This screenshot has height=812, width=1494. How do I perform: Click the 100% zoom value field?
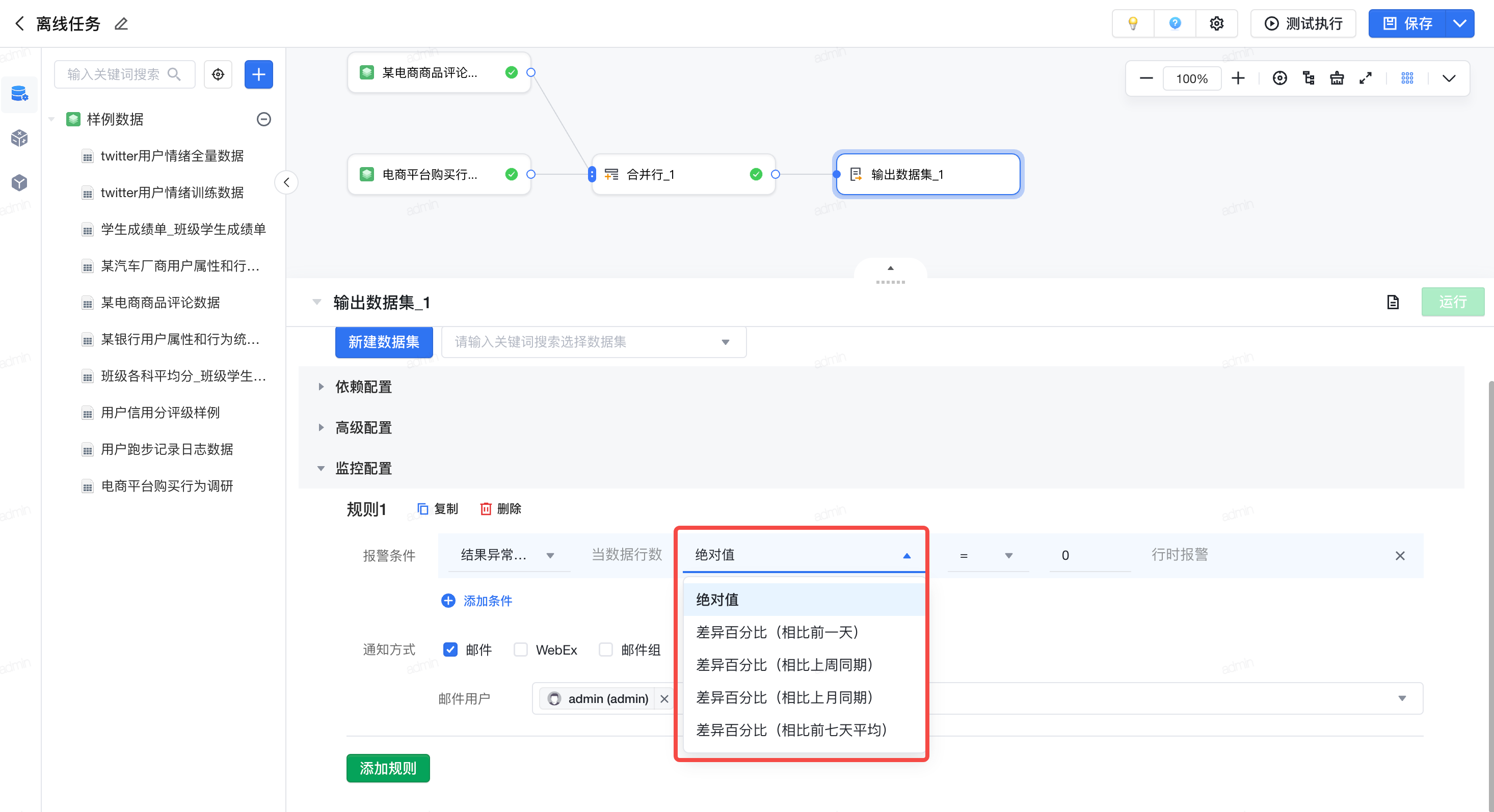tap(1192, 78)
